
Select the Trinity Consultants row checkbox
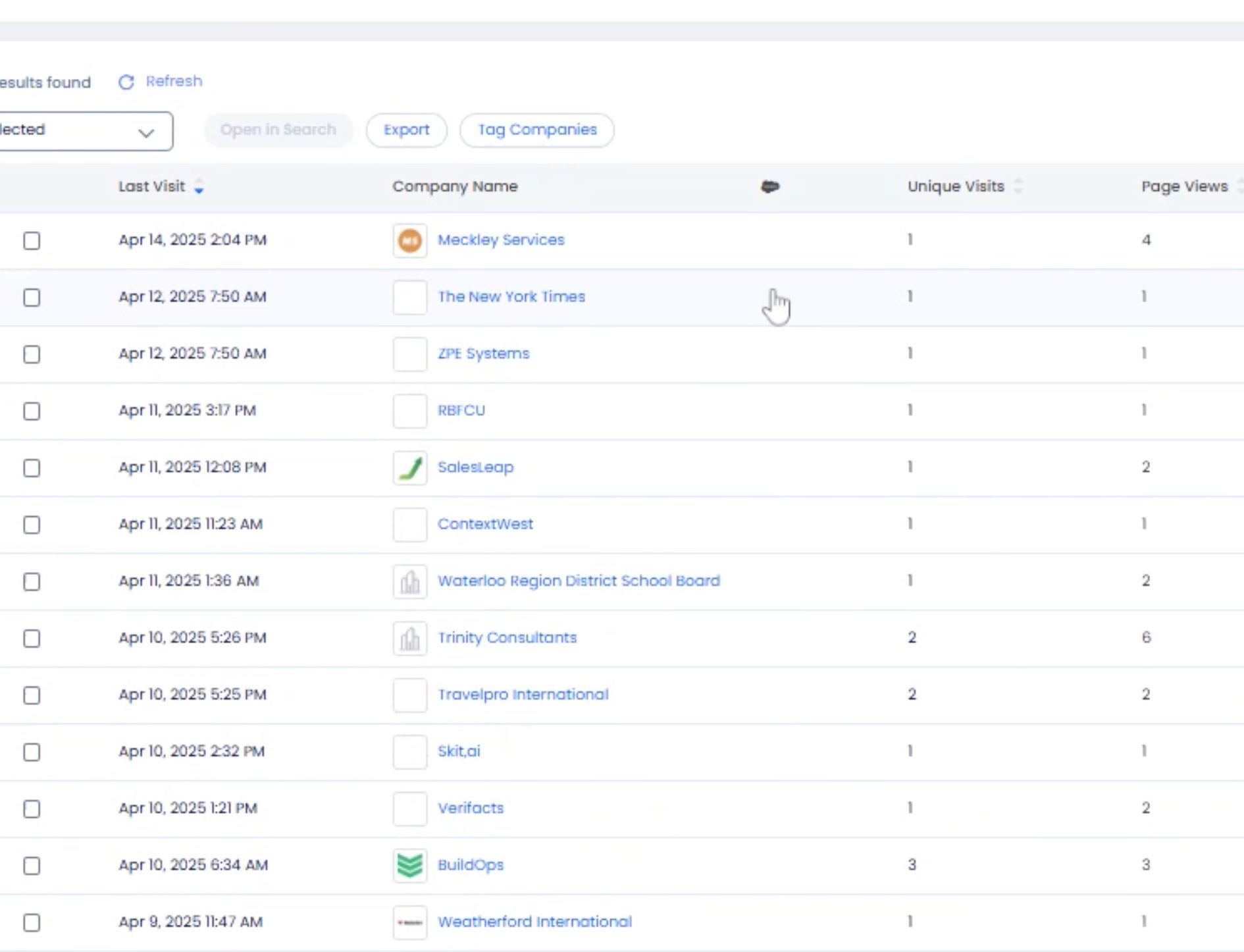pos(32,639)
